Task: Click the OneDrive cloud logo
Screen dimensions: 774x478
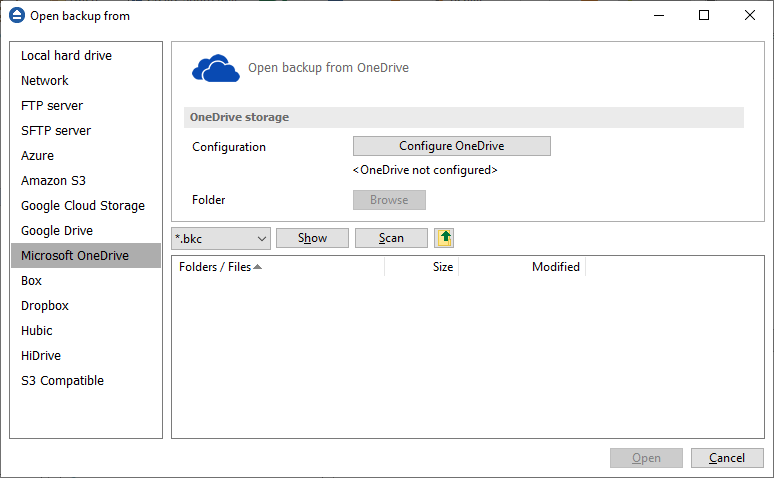Action: (x=216, y=68)
